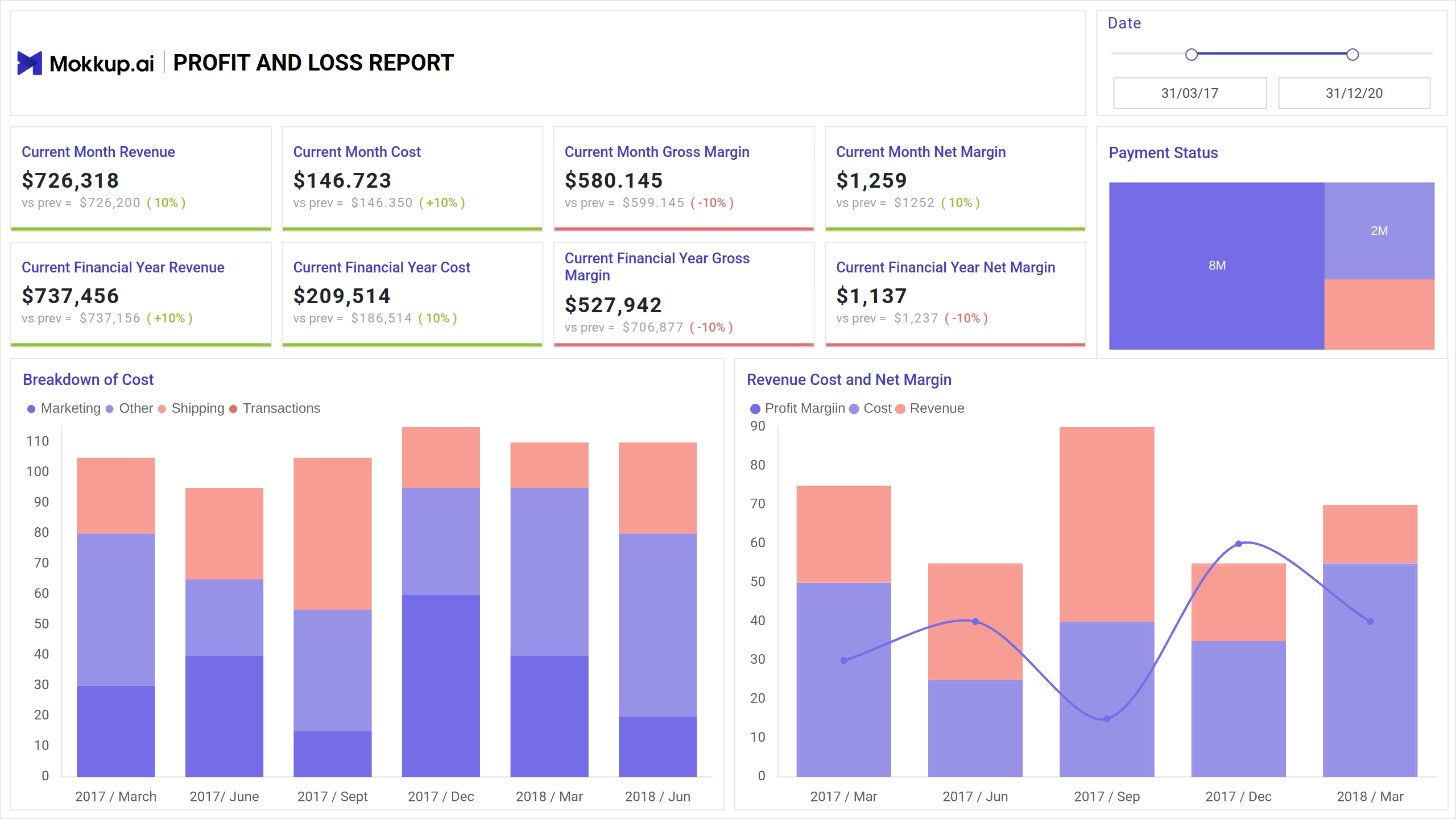
Task: Select the 8M block in Payment Status
Action: (1217, 266)
